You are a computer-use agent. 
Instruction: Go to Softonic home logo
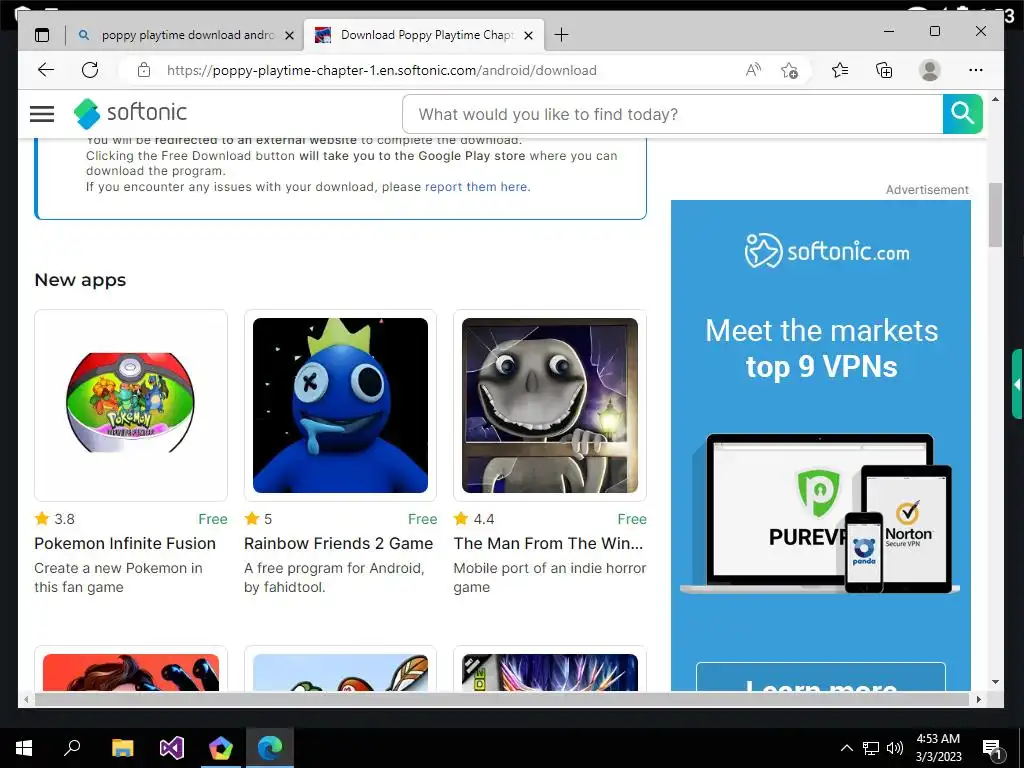point(131,113)
